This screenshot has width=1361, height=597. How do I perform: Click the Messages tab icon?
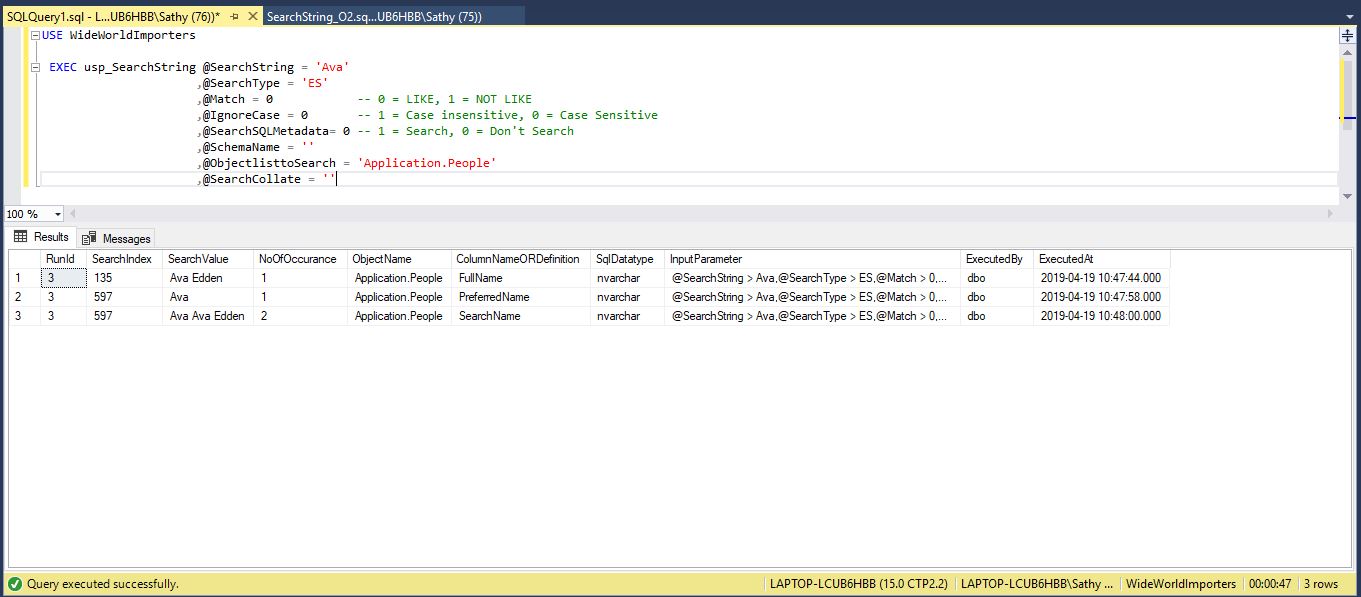point(89,238)
